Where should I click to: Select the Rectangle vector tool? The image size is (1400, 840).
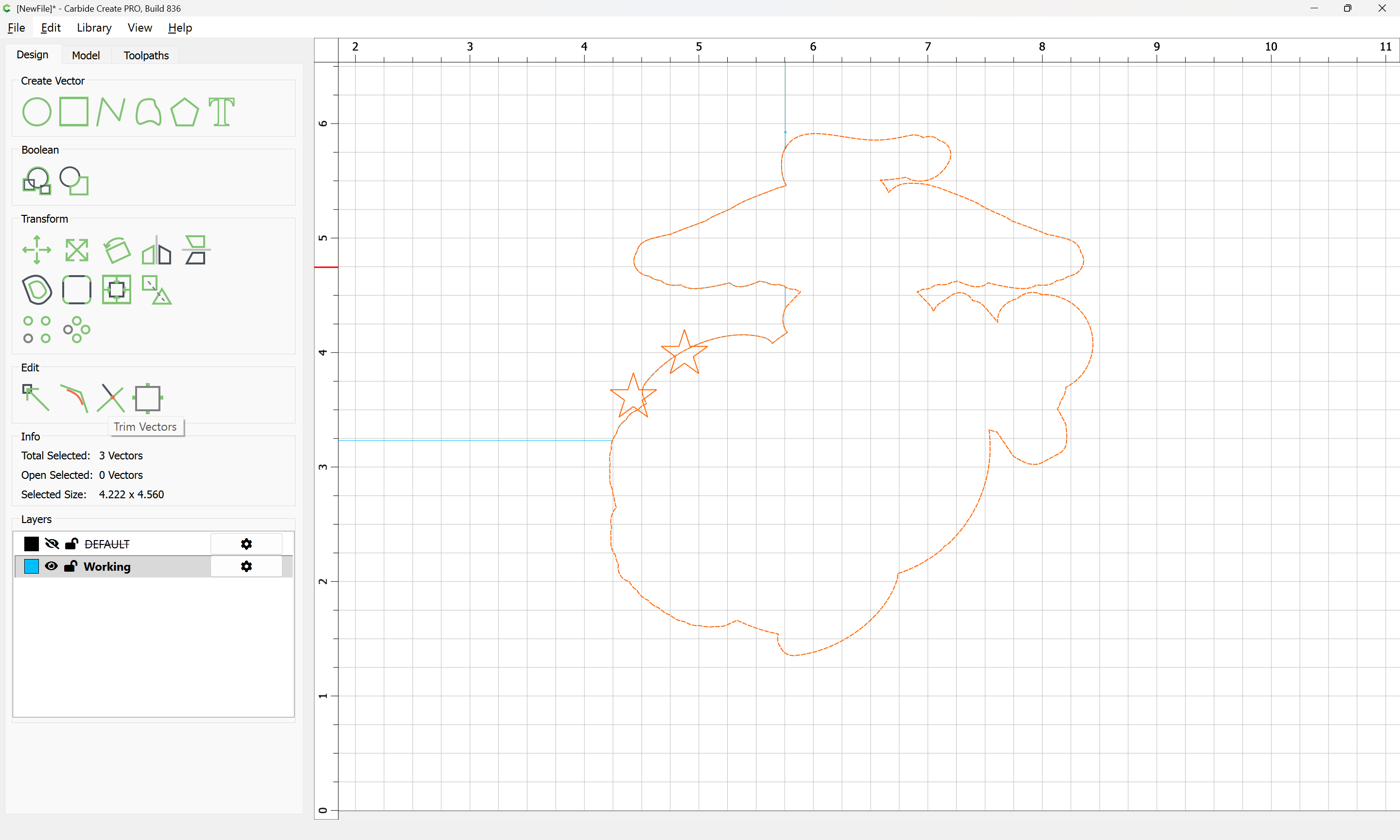pyautogui.click(x=73, y=111)
